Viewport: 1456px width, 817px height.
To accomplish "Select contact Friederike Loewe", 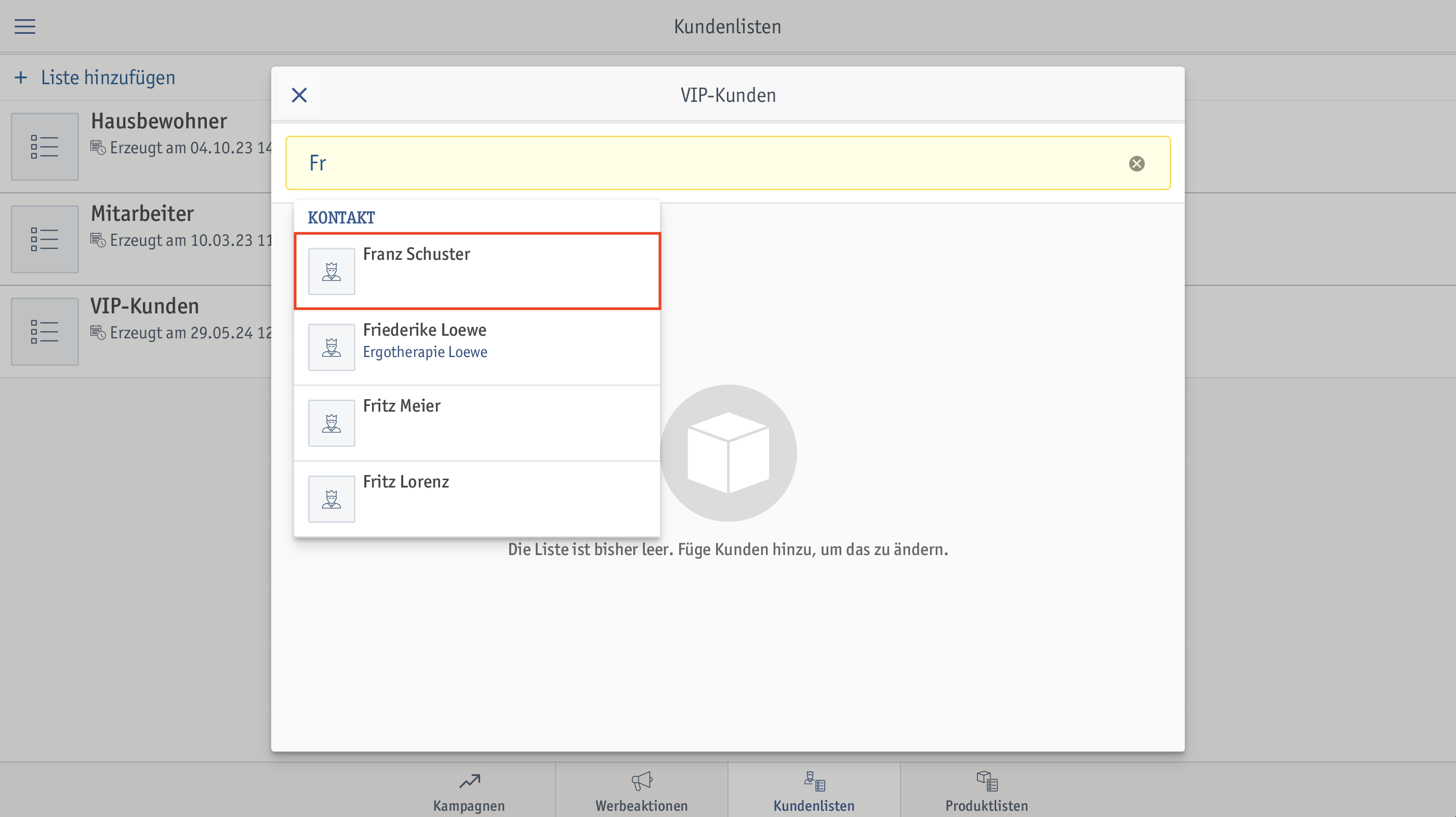I will pos(477,347).
